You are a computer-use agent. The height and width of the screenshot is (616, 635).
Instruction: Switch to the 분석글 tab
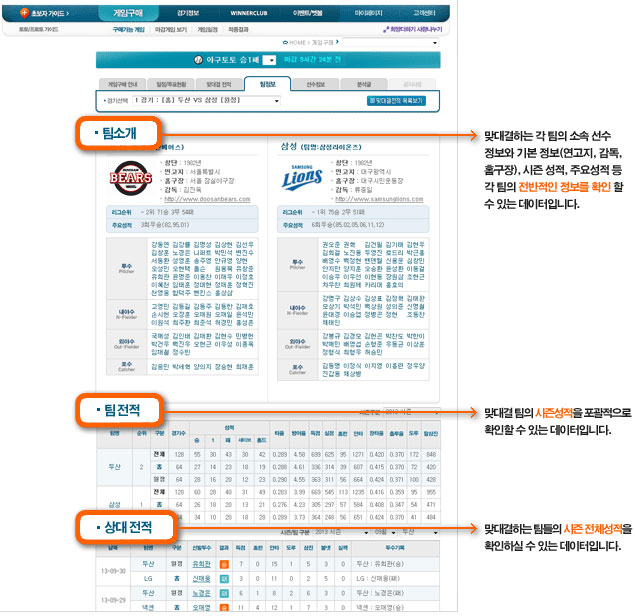pos(364,84)
